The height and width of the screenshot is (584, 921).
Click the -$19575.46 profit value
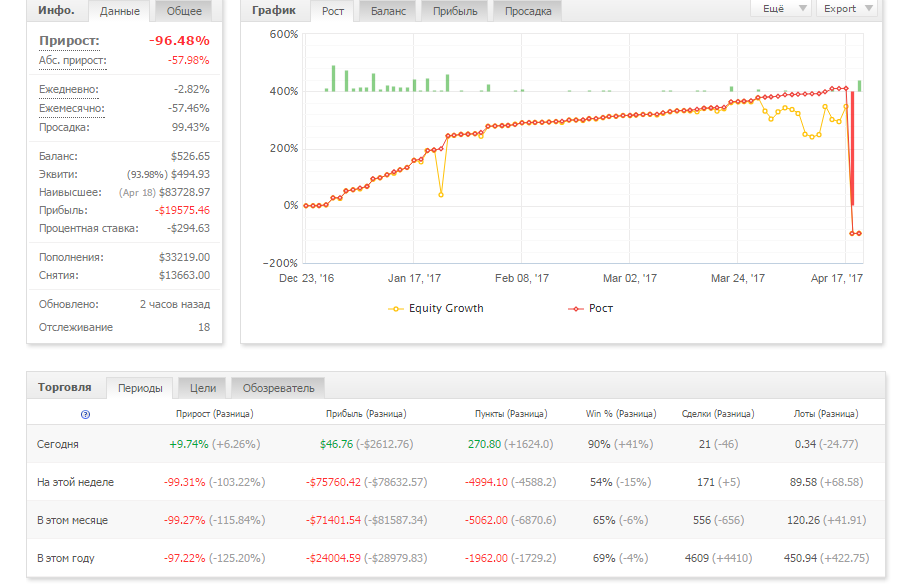click(182, 210)
